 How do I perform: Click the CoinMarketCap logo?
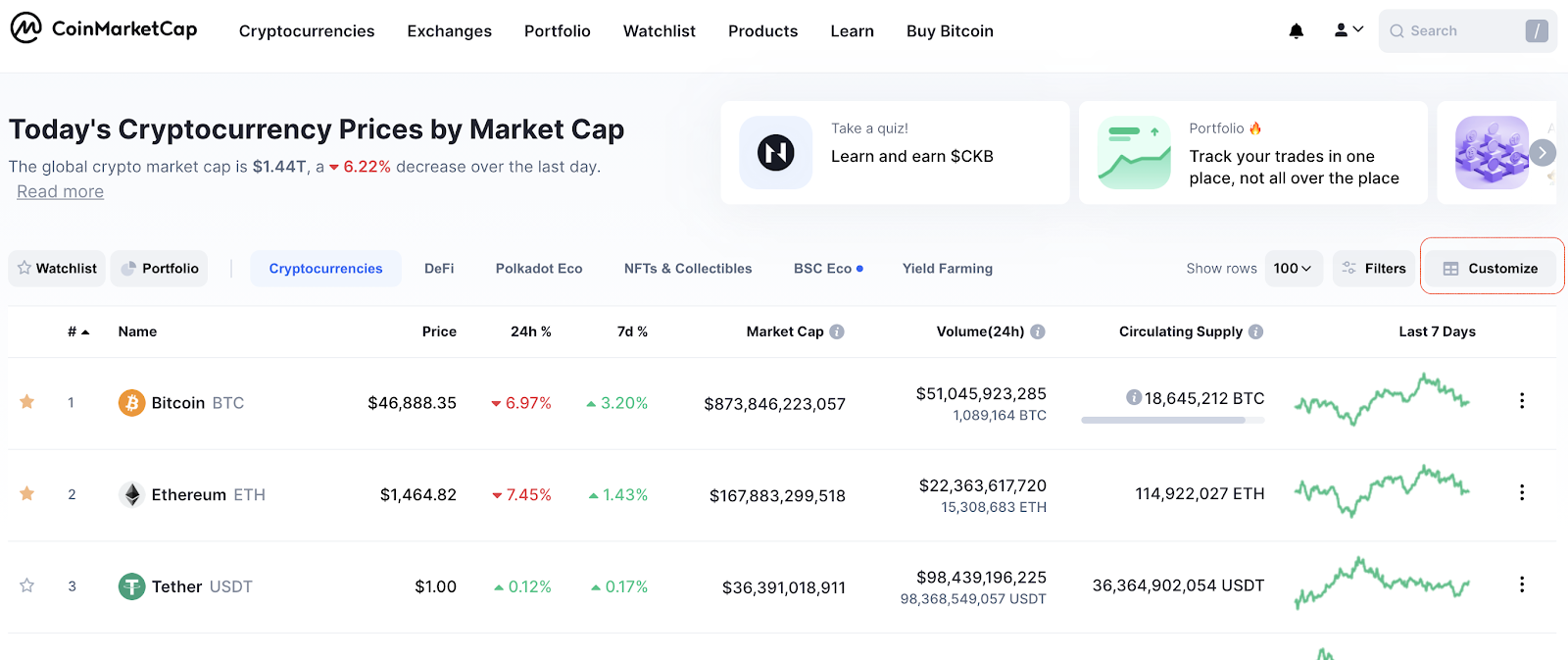click(x=104, y=28)
